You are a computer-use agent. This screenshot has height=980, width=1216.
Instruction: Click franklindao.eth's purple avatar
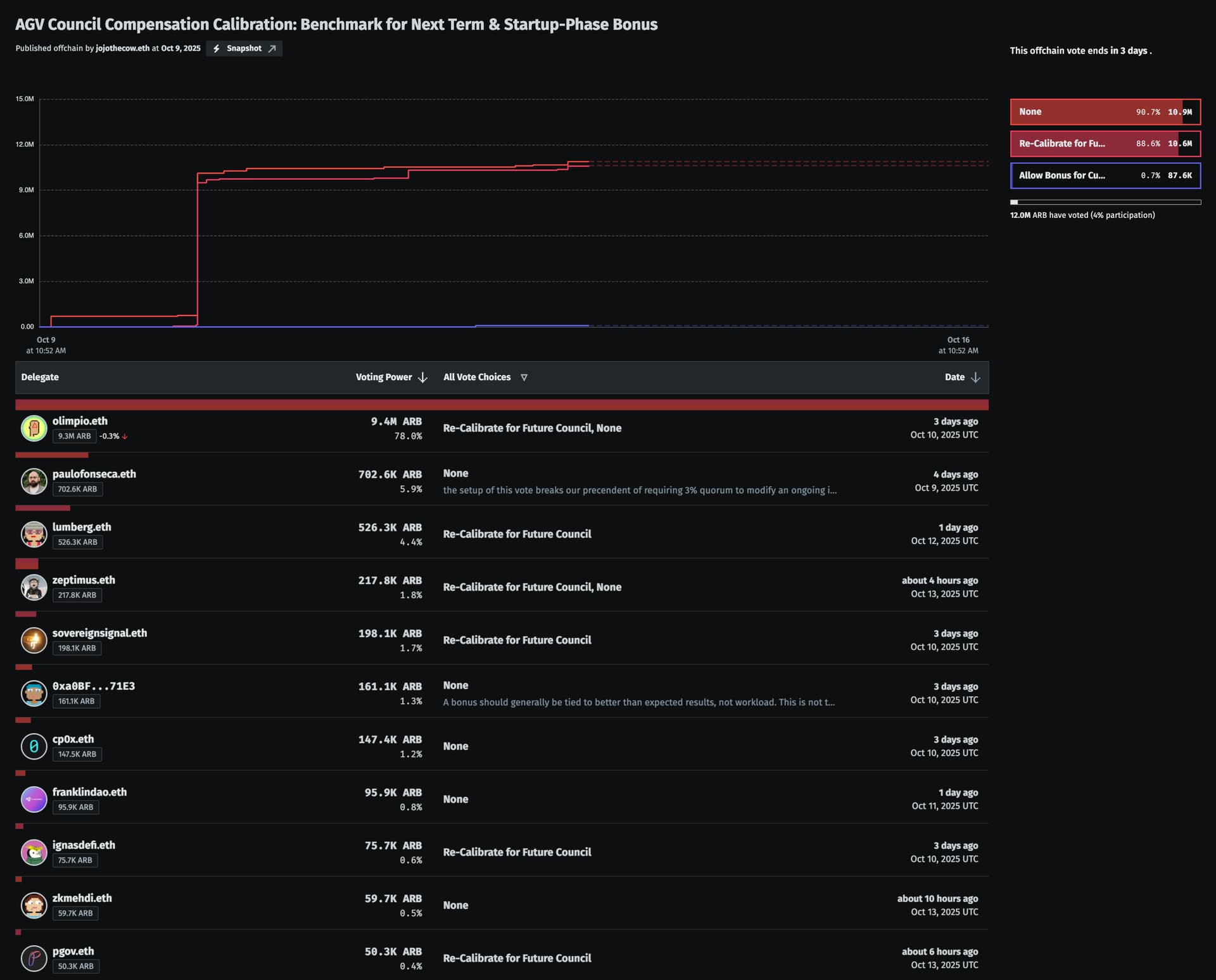point(34,799)
